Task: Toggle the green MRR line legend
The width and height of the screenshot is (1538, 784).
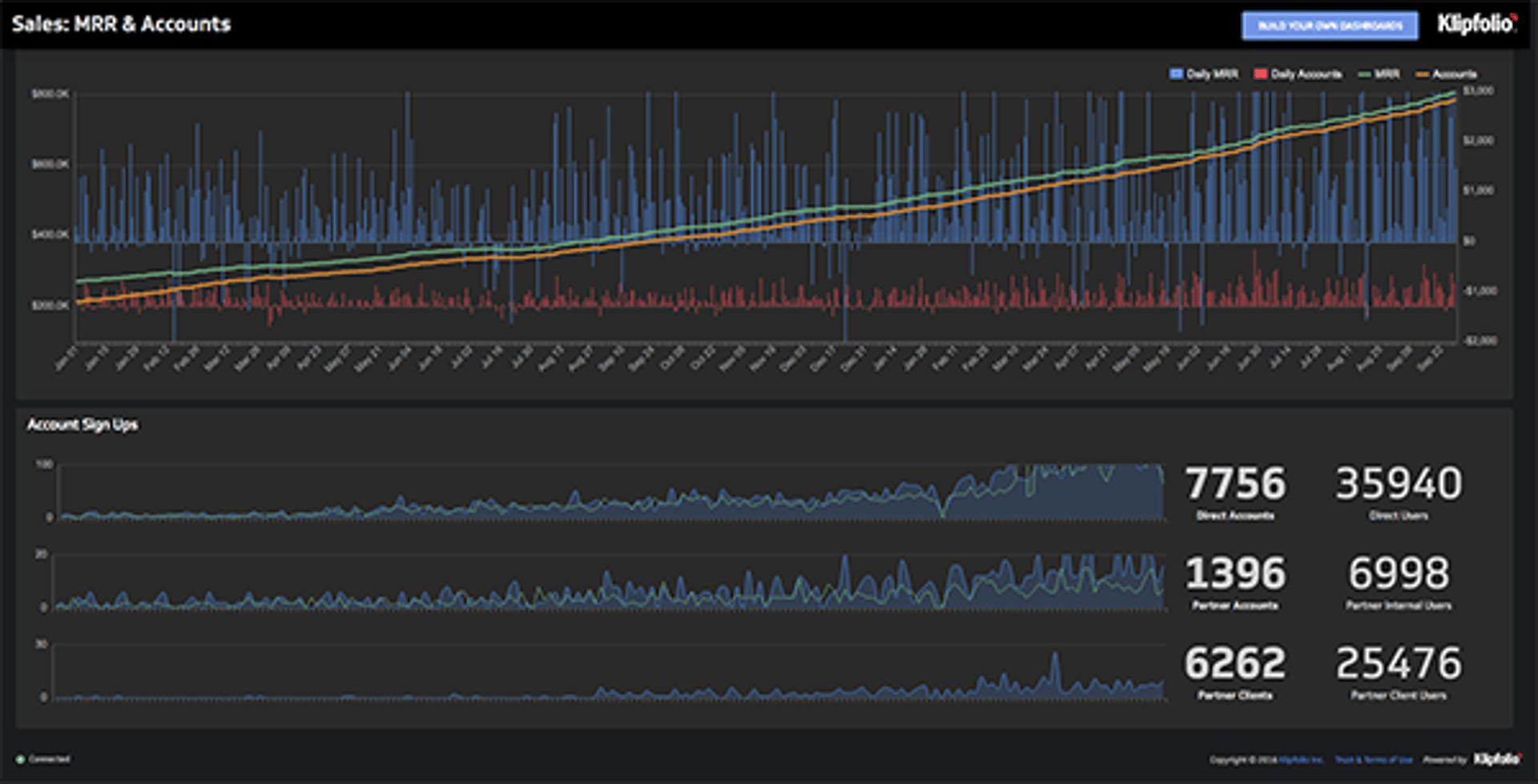Action: (x=1379, y=74)
